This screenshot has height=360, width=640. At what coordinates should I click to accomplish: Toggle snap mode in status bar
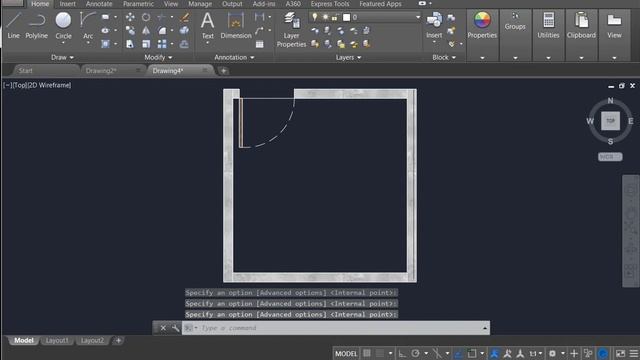(380, 353)
